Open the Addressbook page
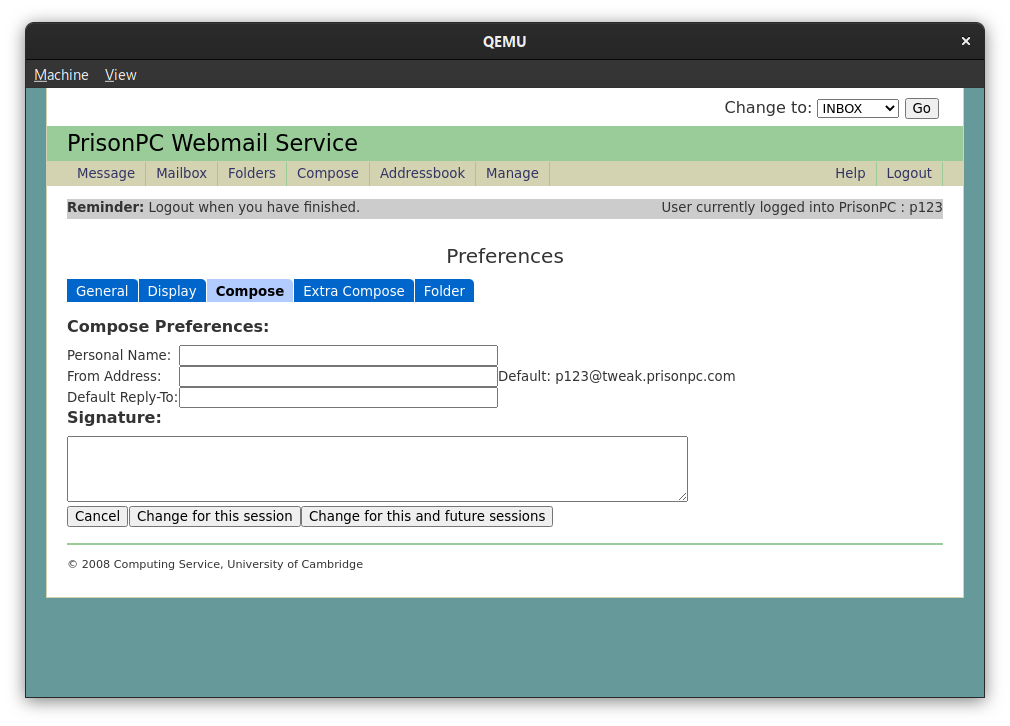 [x=423, y=173]
